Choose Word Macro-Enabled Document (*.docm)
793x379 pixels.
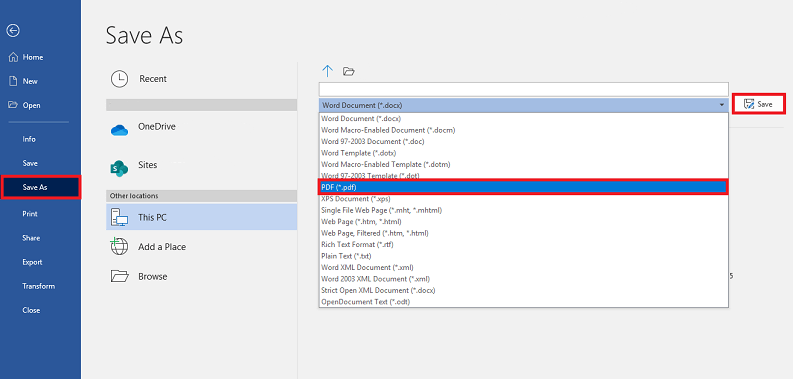pyautogui.click(x=523, y=130)
